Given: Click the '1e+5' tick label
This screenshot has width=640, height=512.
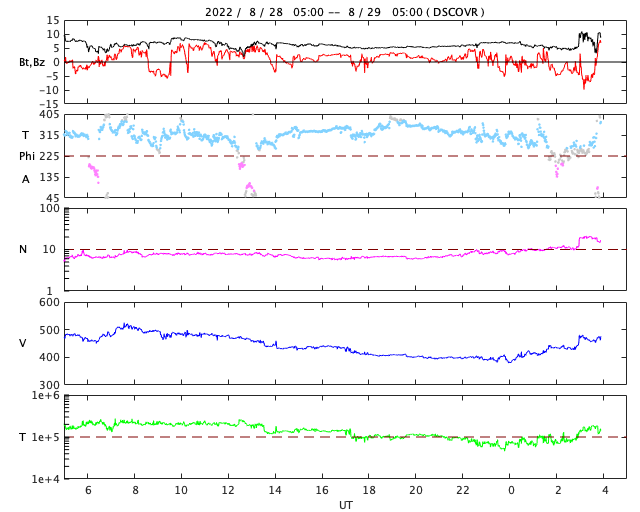Looking at the screenshot, I should coord(46,437).
